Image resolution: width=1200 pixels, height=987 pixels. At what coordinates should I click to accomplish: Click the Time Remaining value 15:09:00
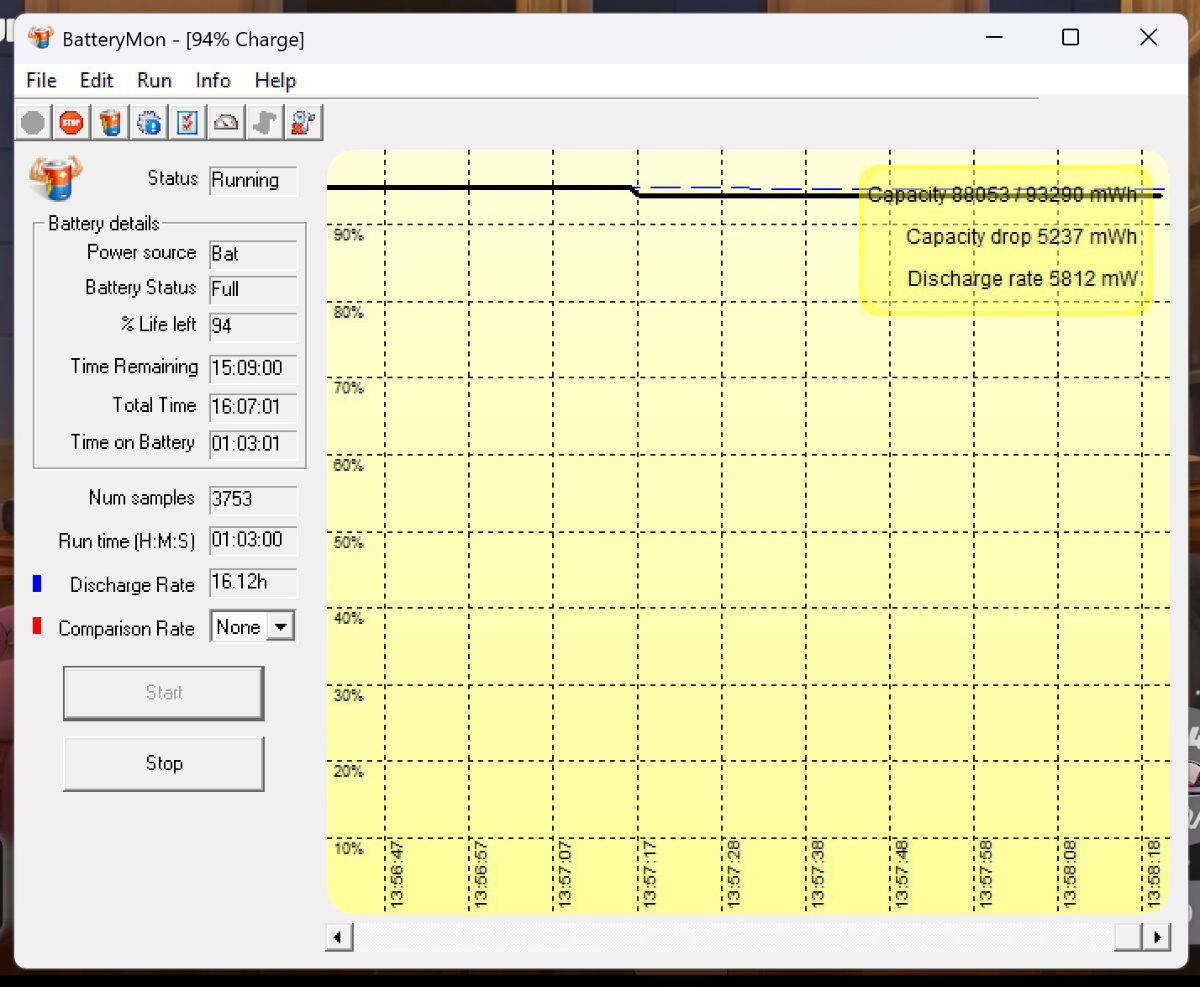point(253,368)
